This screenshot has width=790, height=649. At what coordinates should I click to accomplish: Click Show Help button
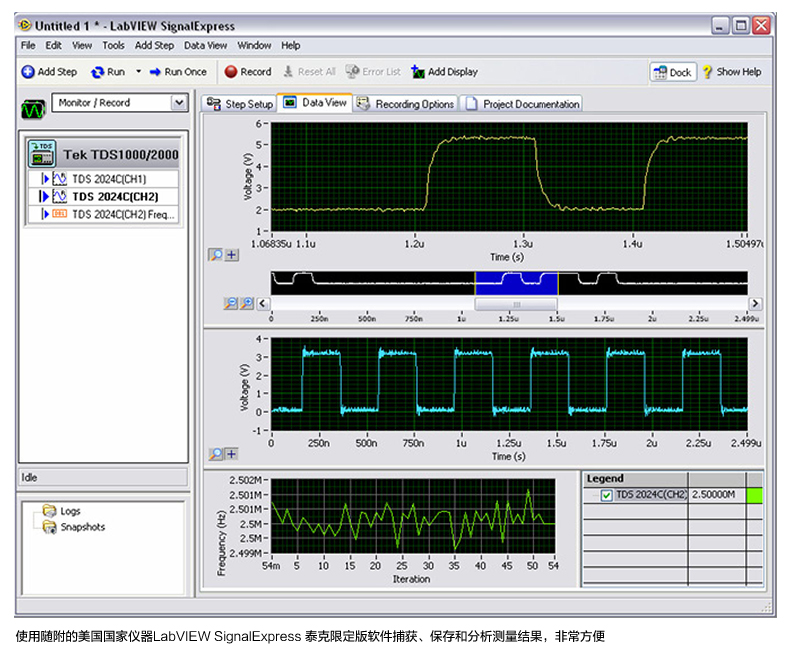(732, 72)
